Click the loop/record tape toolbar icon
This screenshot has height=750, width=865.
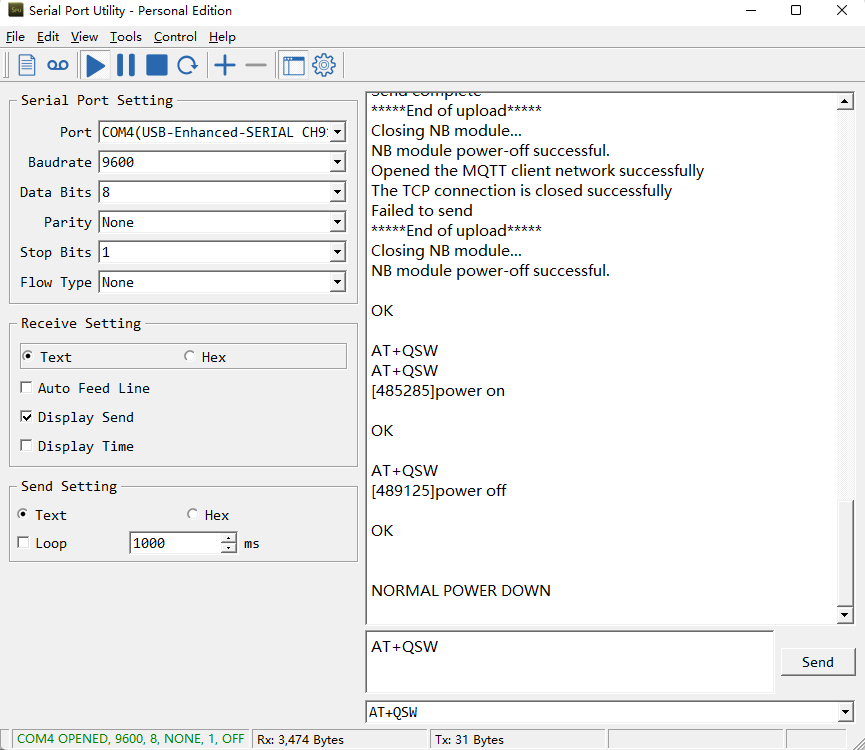point(57,65)
